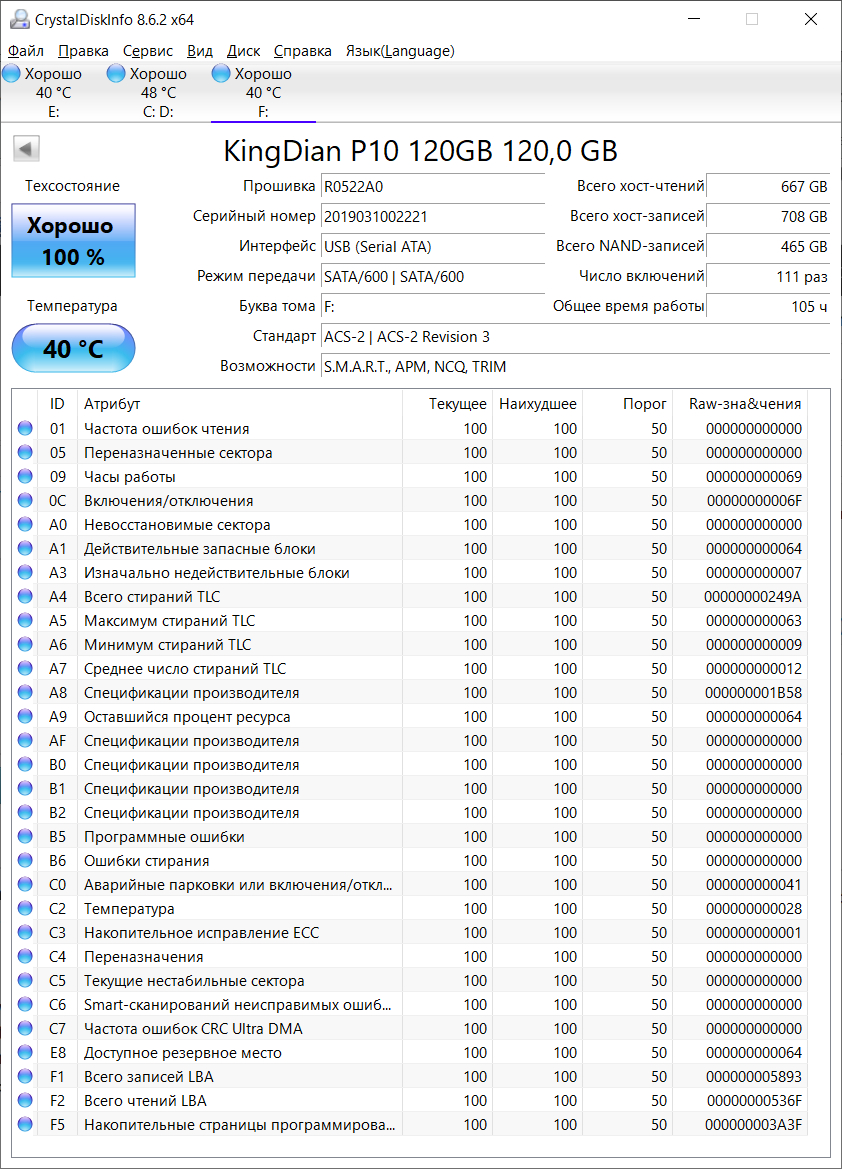
Task: Switch to drive F: tab
Action: point(263,93)
